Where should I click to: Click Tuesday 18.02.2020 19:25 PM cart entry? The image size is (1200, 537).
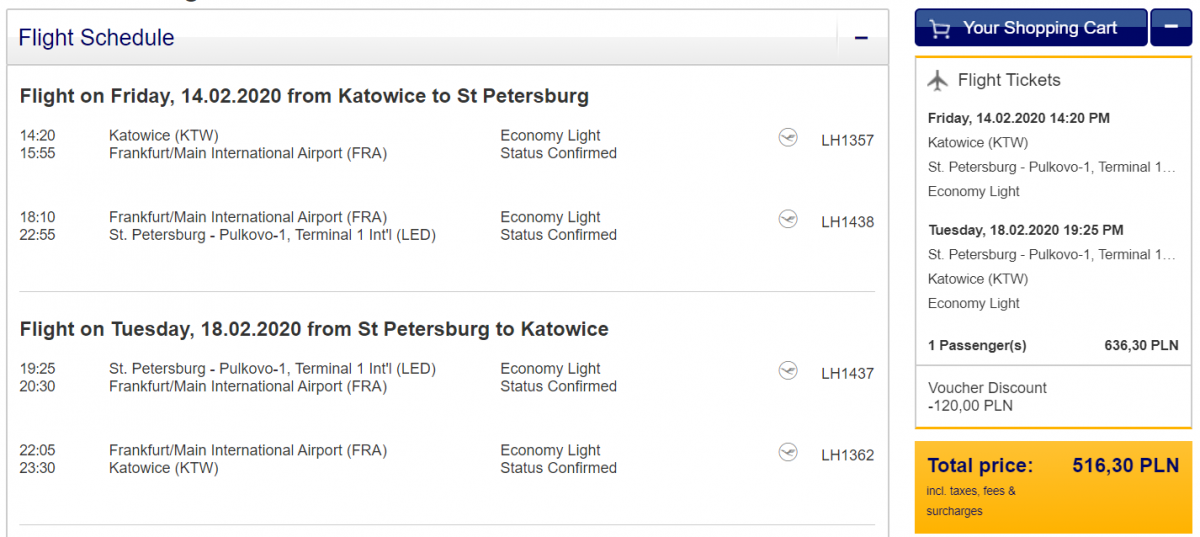pos(1025,230)
